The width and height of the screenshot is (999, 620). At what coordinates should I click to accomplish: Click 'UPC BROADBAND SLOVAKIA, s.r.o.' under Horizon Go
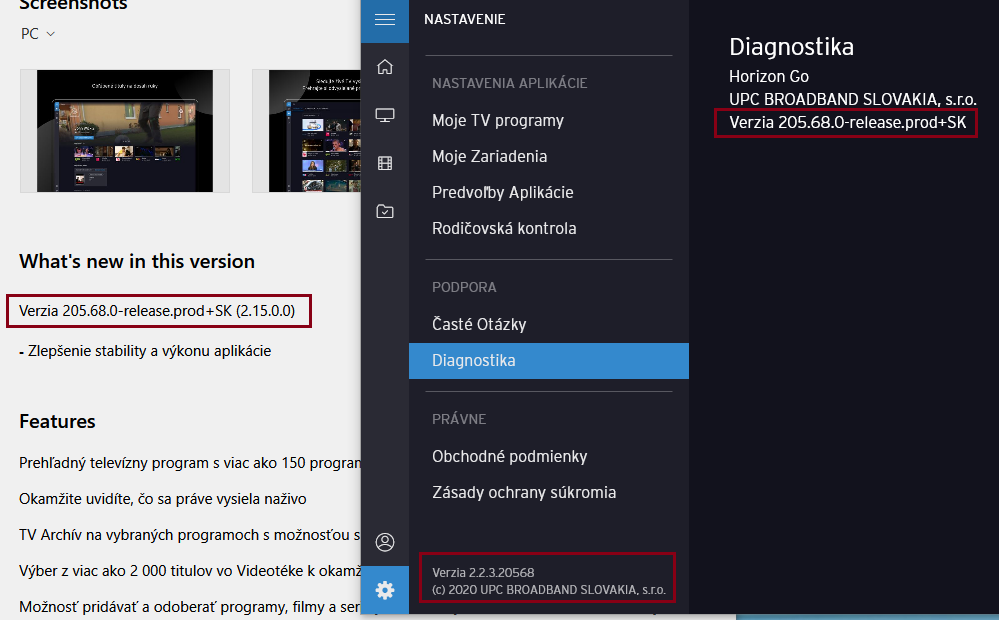[x=852, y=99]
